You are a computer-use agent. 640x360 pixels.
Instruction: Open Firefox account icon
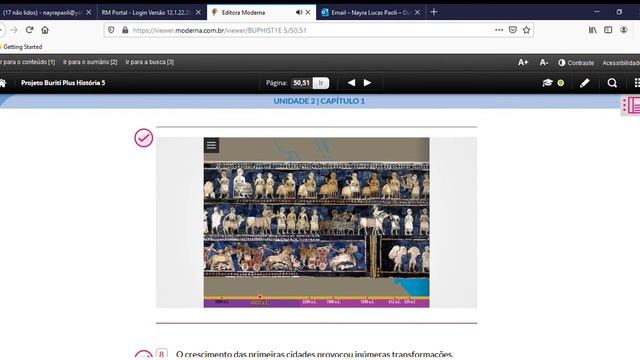coord(624,30)
